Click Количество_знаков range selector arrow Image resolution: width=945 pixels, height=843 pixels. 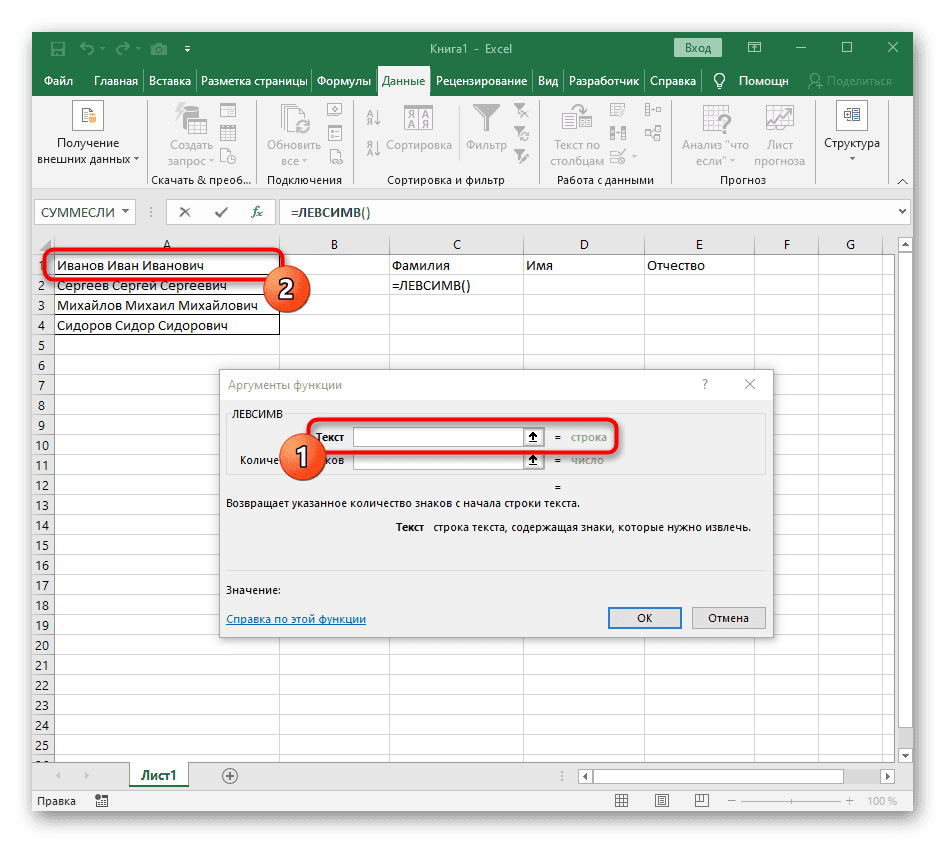[533, 460]
